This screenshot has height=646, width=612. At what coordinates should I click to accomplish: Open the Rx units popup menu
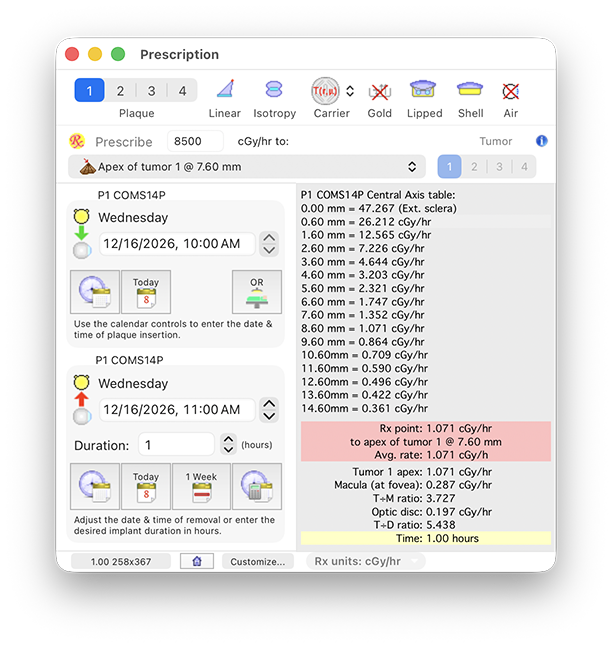[x=364, y=561]
